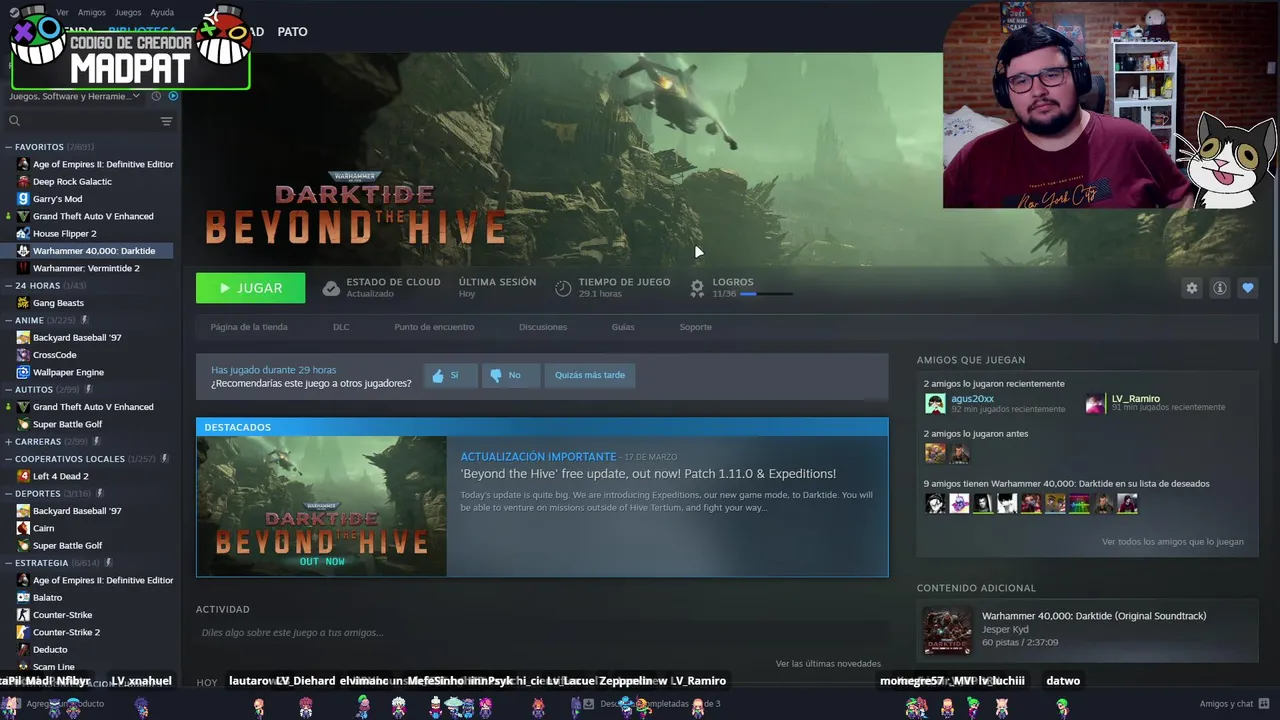Select Warhammer: Vermintide 2 icon

[x=23, y=268]
